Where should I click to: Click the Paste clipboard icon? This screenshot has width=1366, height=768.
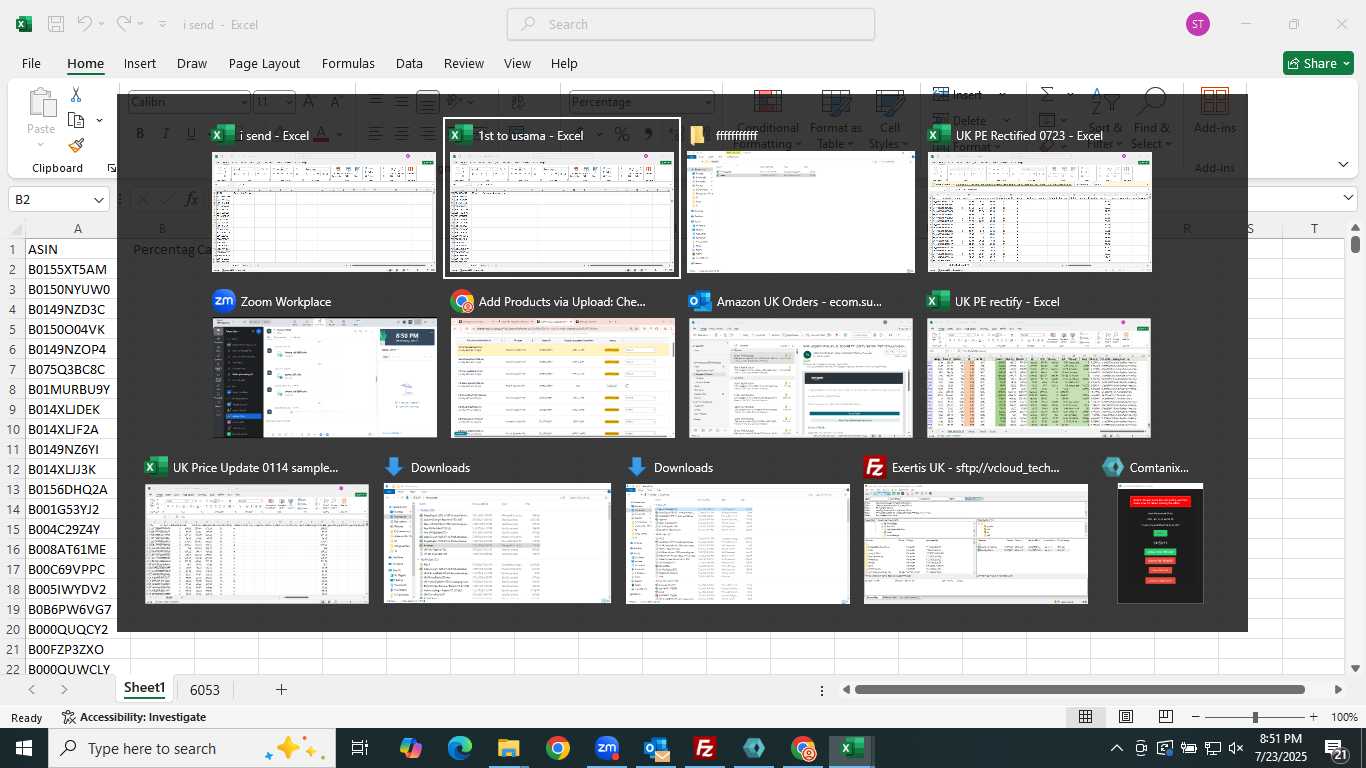[41, 103]
